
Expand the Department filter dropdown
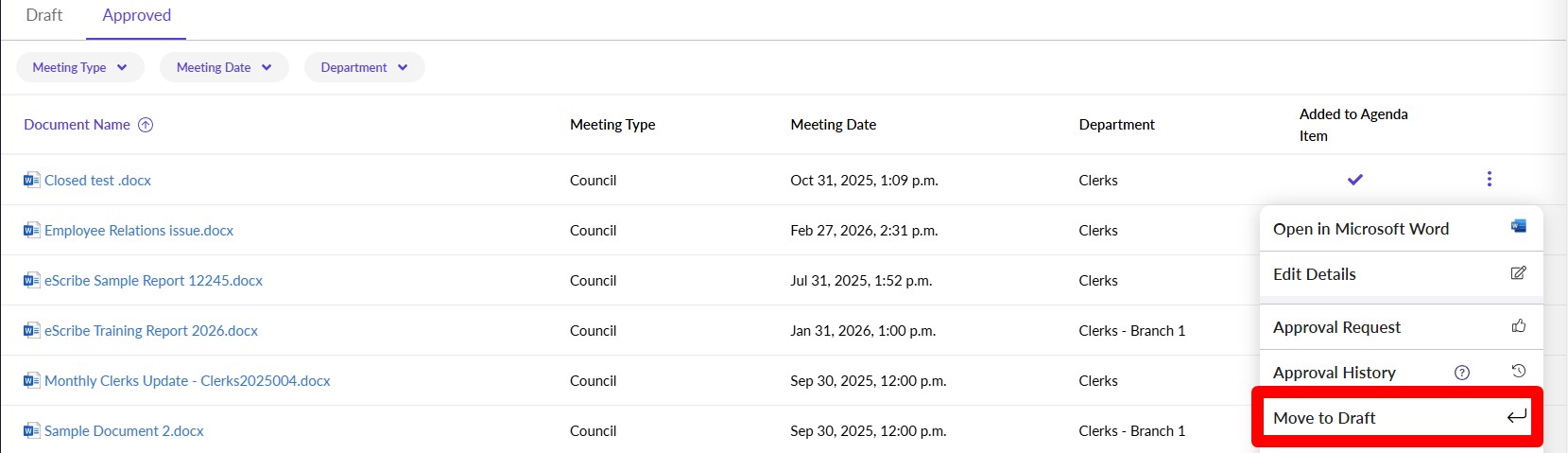pyautogui.click(x=364, y=67)
